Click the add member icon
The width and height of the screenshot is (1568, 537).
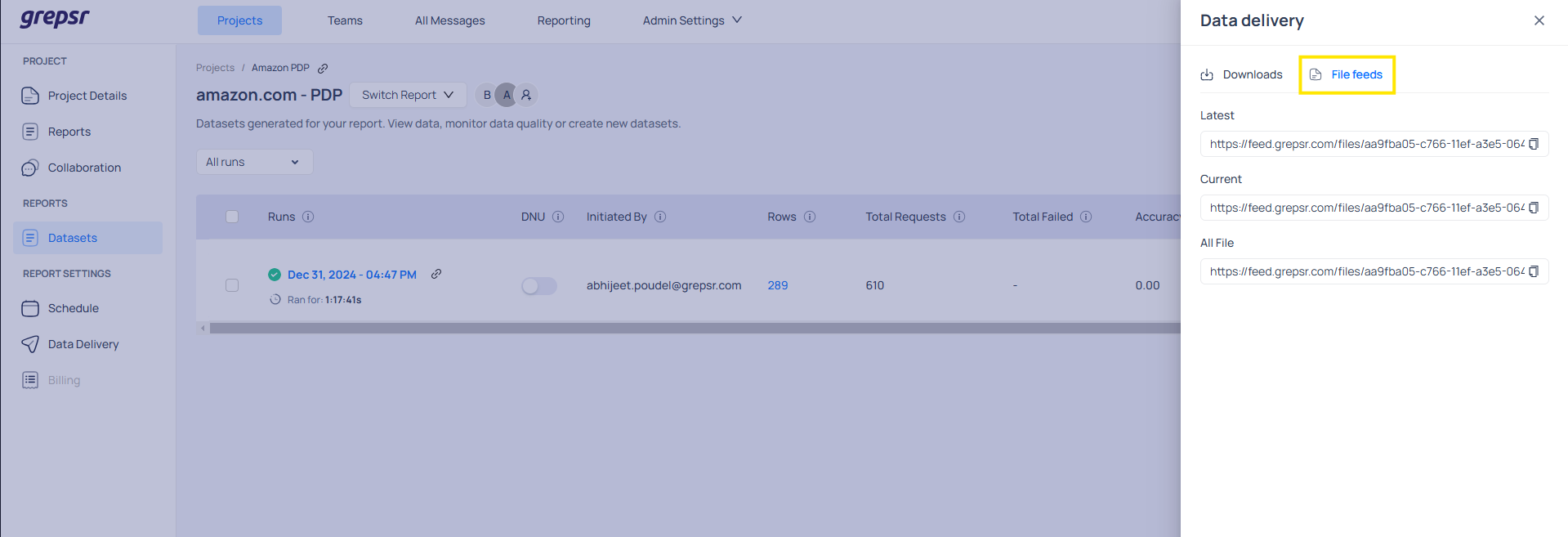tap(526, 95)
